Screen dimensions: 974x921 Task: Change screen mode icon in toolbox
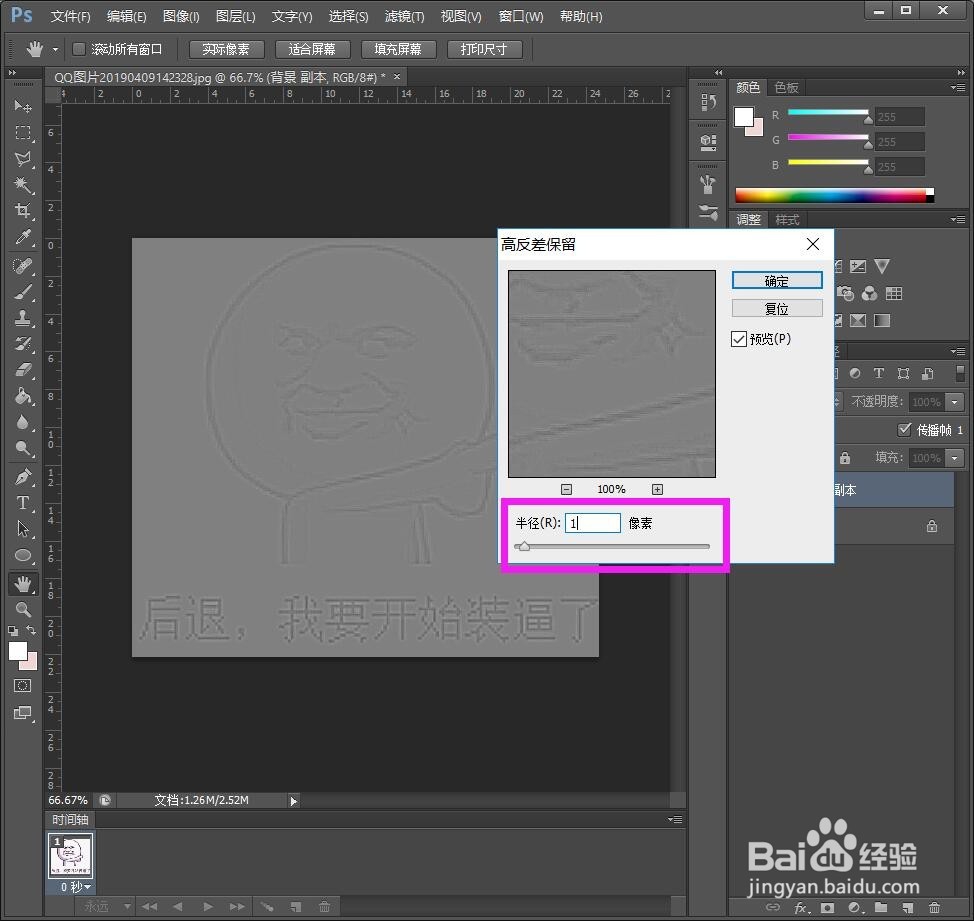pyautogui.click(x=22, y=712)
